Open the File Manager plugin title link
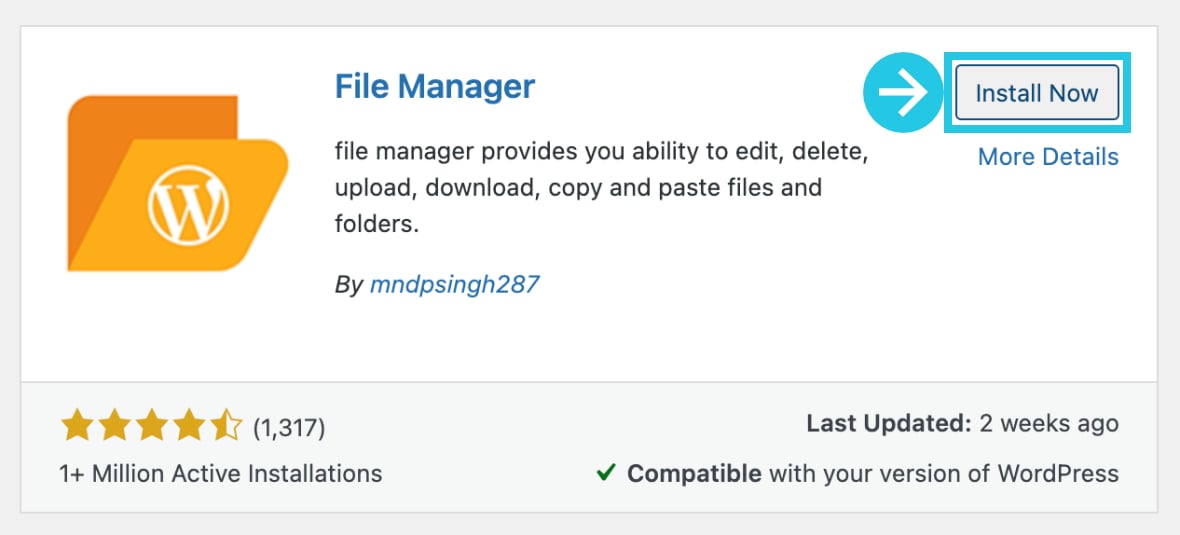 pyautogui.click(x=435, y=87)
